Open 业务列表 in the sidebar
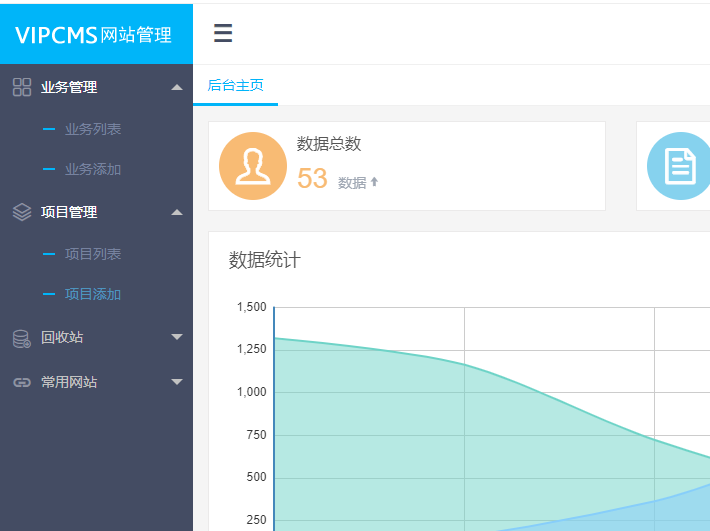710x531 pixels. point(93,129)
